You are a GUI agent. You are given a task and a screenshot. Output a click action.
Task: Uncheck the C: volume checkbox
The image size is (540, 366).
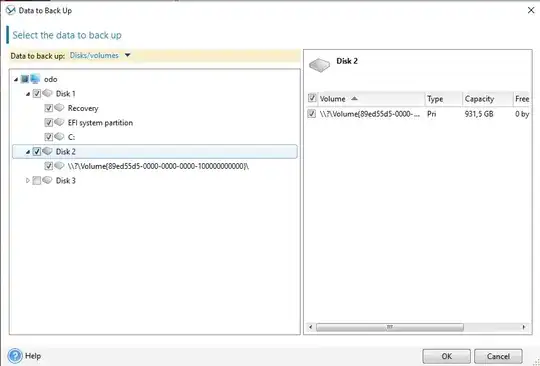click(x=49, y=137)
